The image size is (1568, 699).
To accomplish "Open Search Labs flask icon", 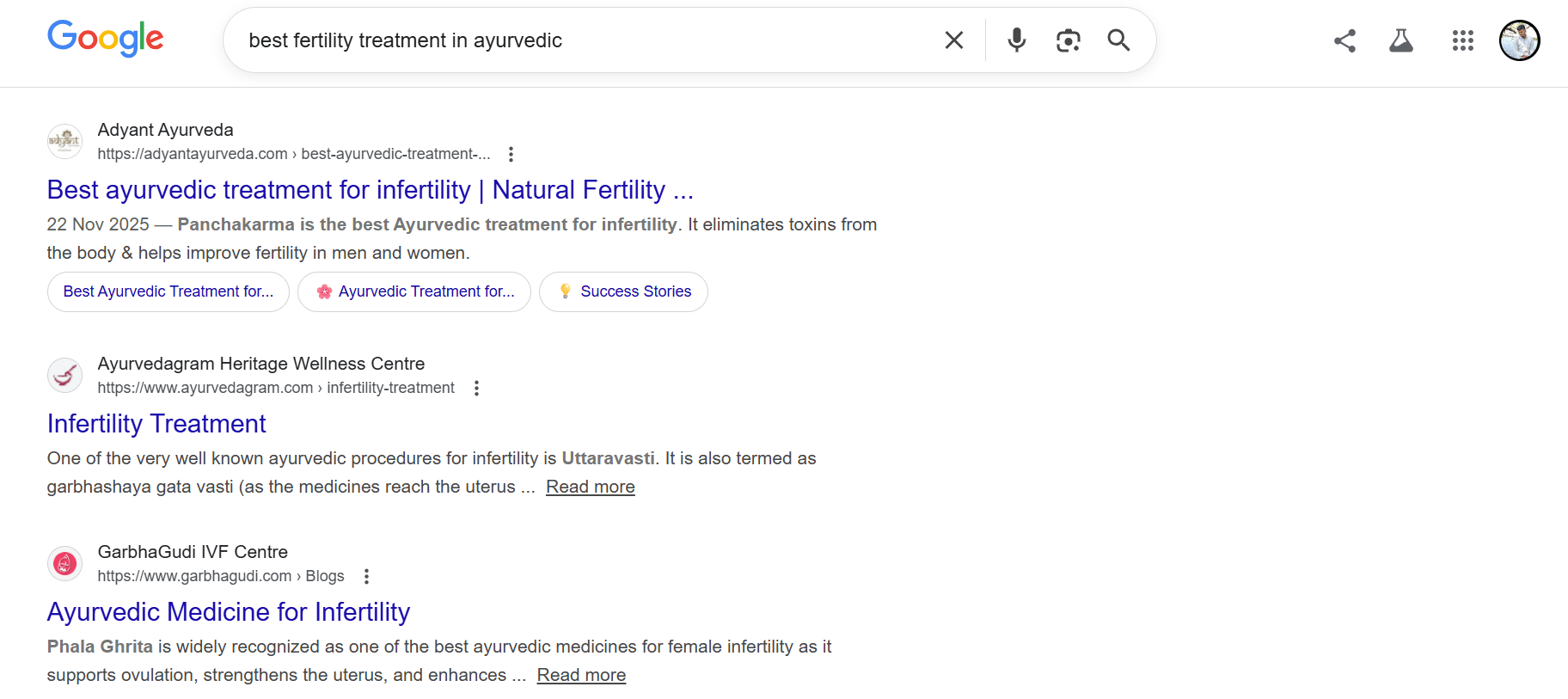I will click(1401, 40).
